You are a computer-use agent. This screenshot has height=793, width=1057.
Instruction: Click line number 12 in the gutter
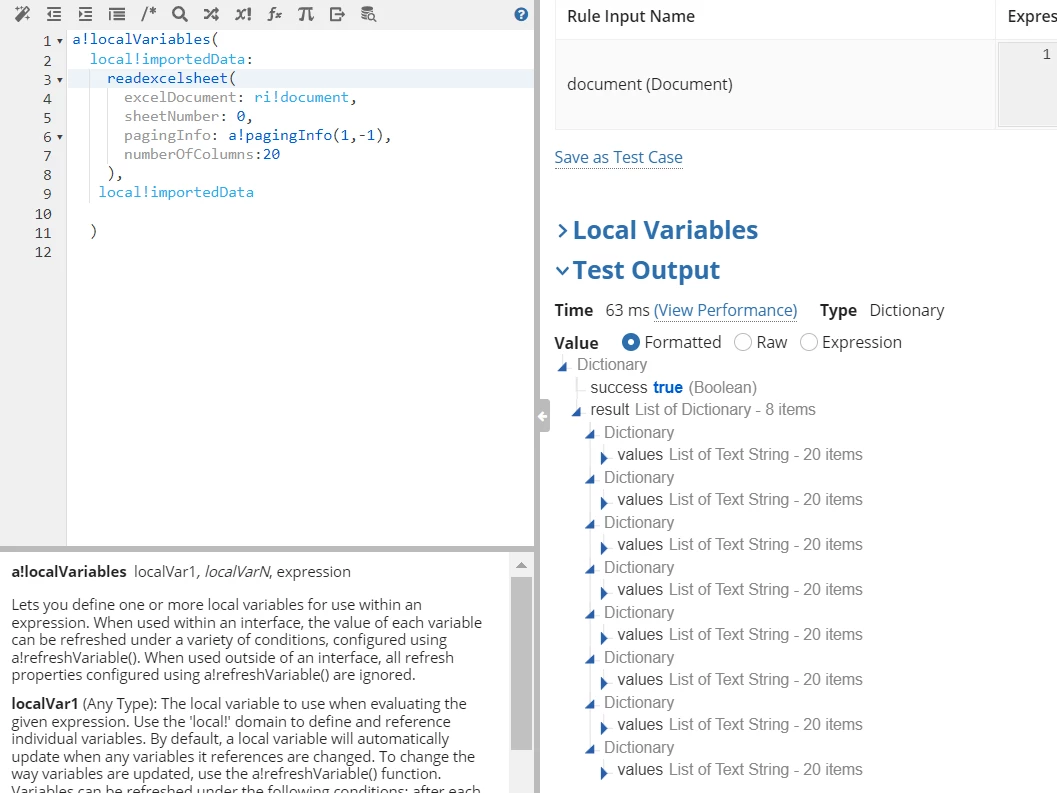point(43,252)
